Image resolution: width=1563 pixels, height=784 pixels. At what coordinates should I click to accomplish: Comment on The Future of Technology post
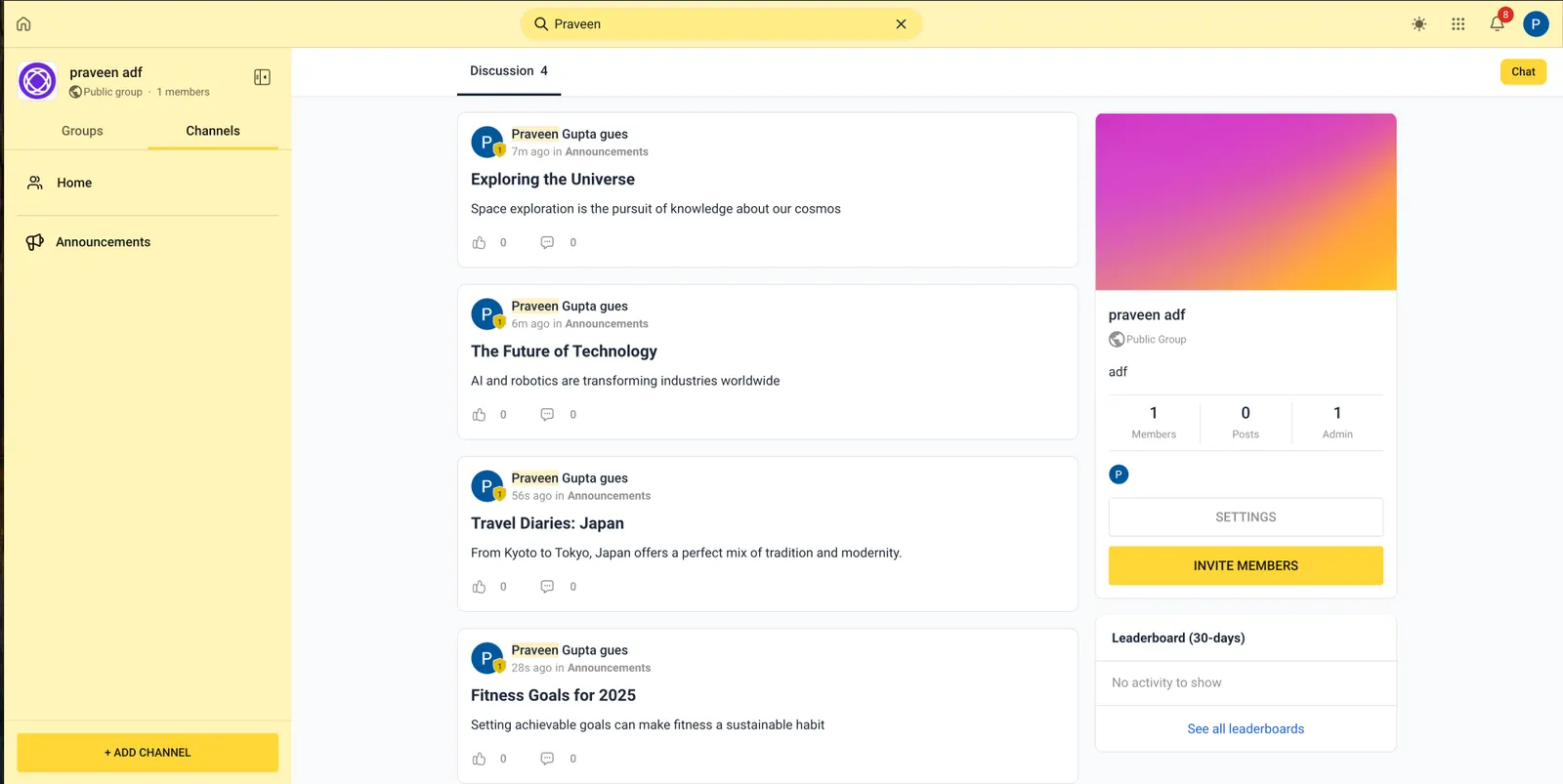point(547,415)
